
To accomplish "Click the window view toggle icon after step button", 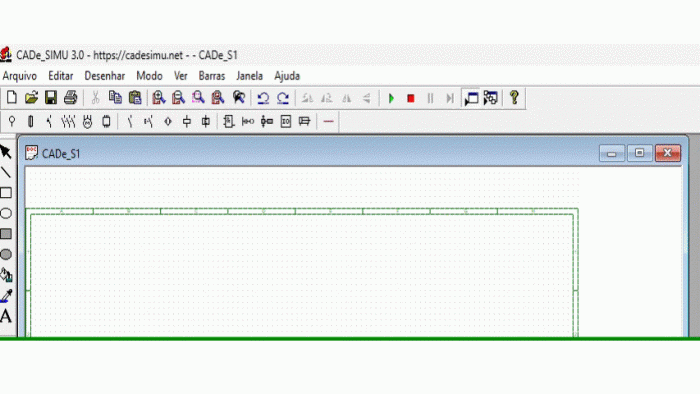I will [x=471, y=98].
